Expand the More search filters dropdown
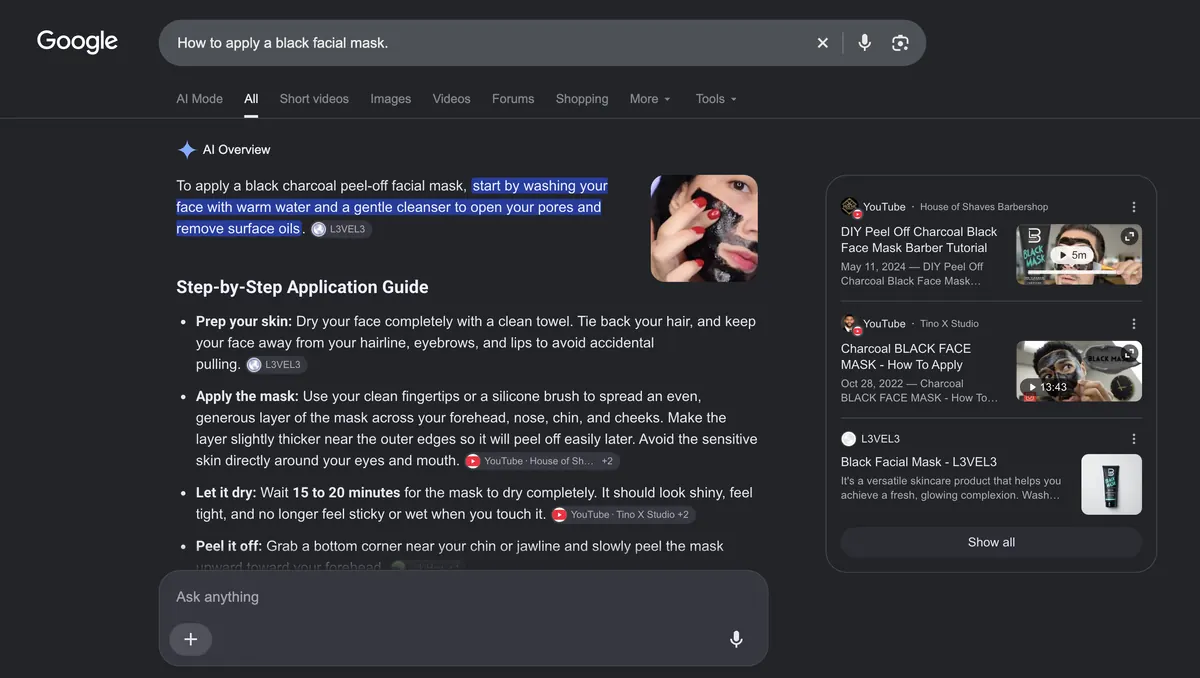The image size is (1200, 678). tap(650, 99)
